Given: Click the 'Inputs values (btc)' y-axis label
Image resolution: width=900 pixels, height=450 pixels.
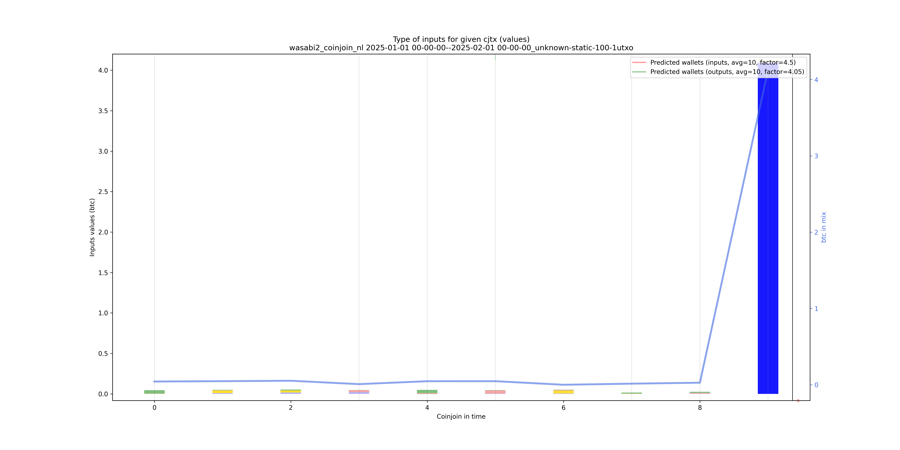Looking at the screenshot, I should 92,227.
